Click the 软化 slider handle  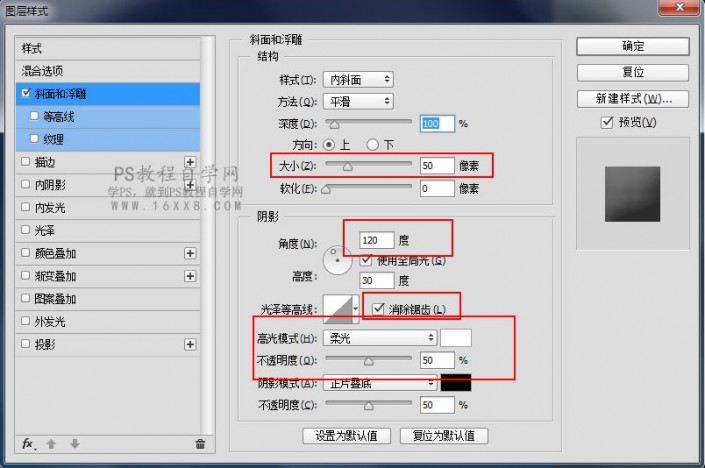point(326,190)
